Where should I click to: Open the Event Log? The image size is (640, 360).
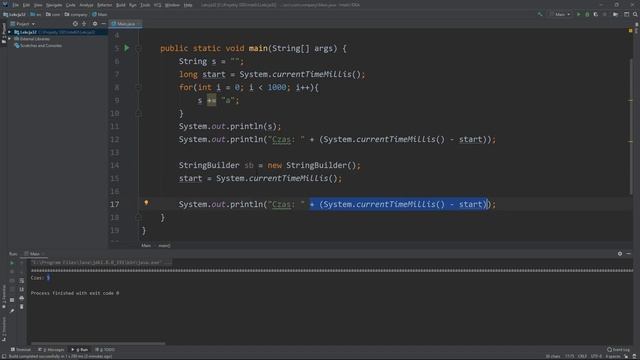click(x=618, y=350)
